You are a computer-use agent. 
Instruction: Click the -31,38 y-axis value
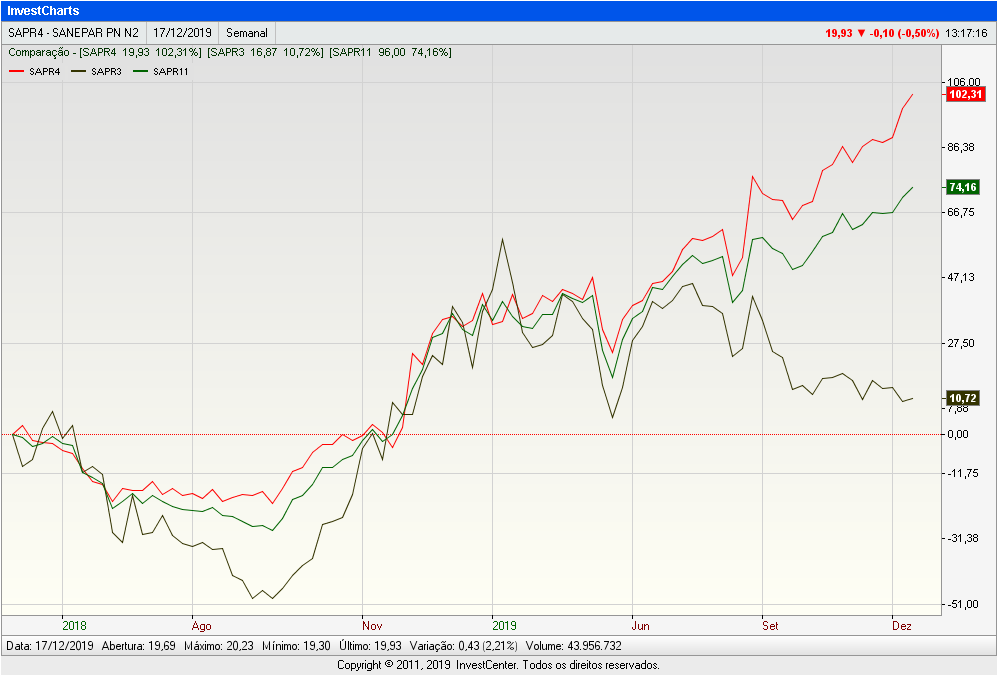[x=962, y=539]
